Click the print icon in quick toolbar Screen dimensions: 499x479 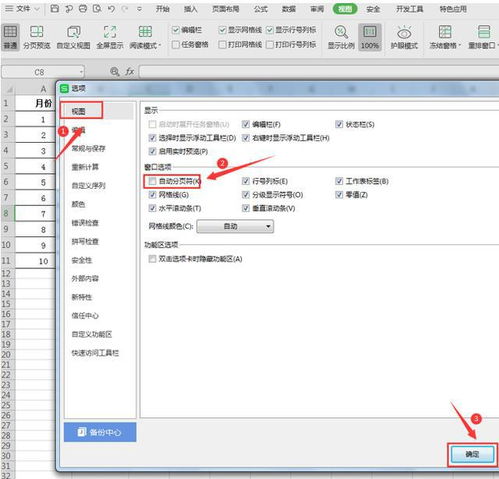tap(83, 9)
